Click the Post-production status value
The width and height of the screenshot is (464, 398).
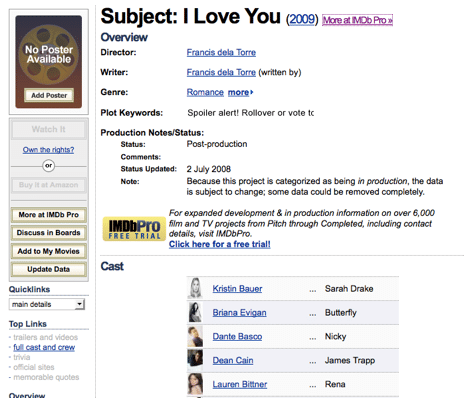coord(217,144)
